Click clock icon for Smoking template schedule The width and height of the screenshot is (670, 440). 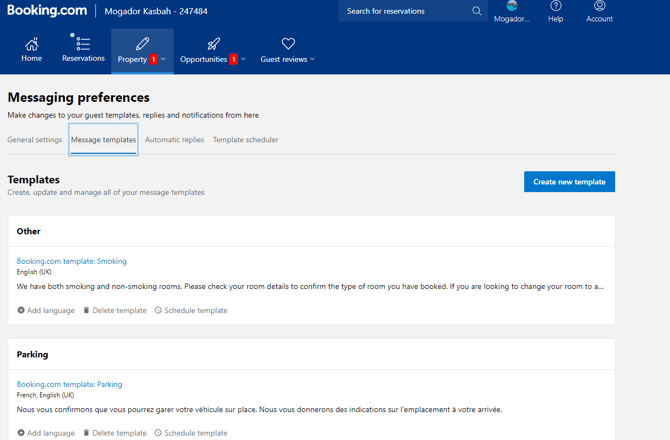[158, 310]
